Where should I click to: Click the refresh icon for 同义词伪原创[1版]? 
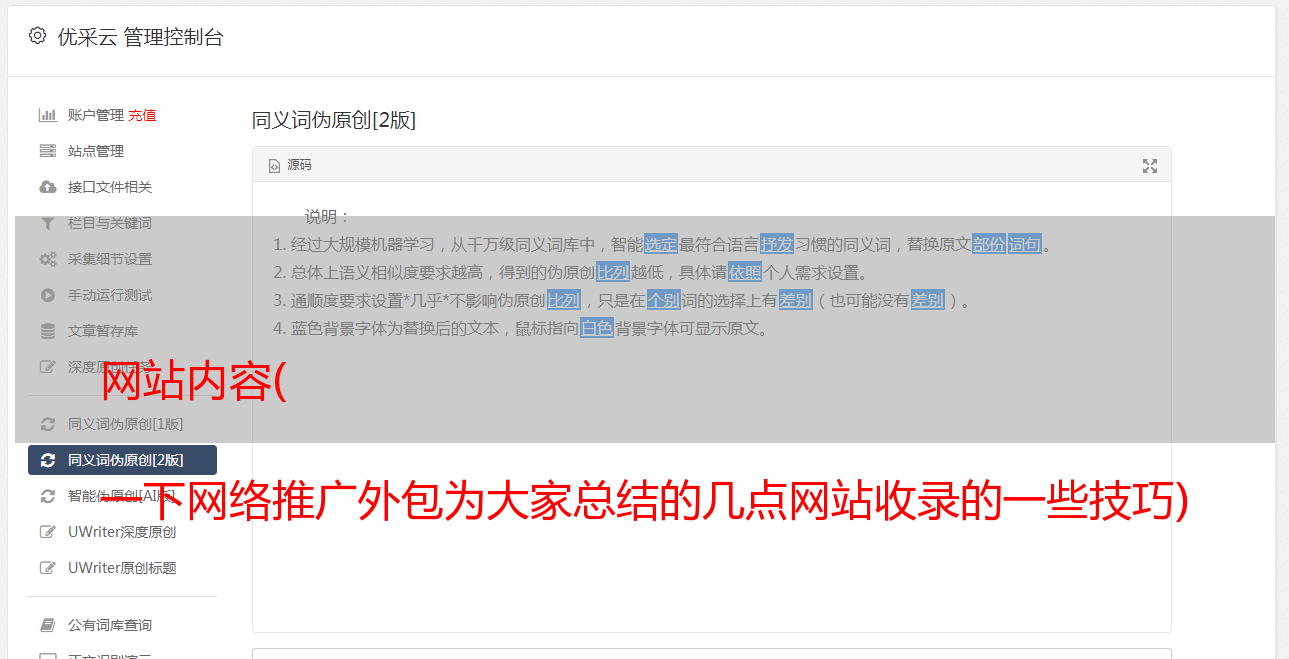tap(47, 424)
